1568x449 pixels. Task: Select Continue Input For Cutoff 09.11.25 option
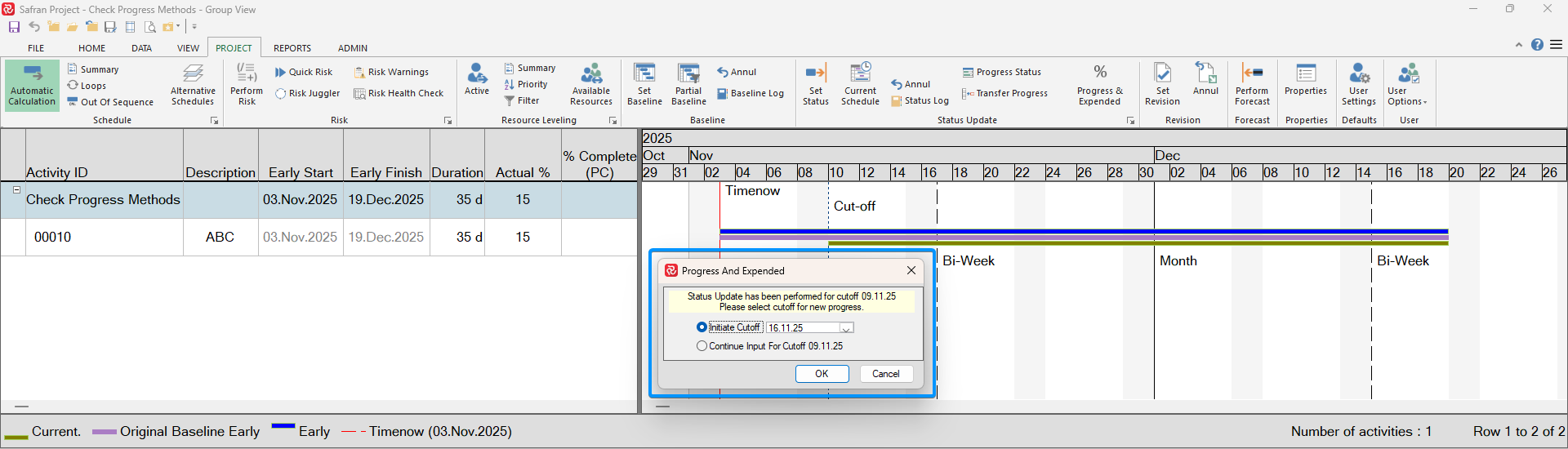point(702,346)
